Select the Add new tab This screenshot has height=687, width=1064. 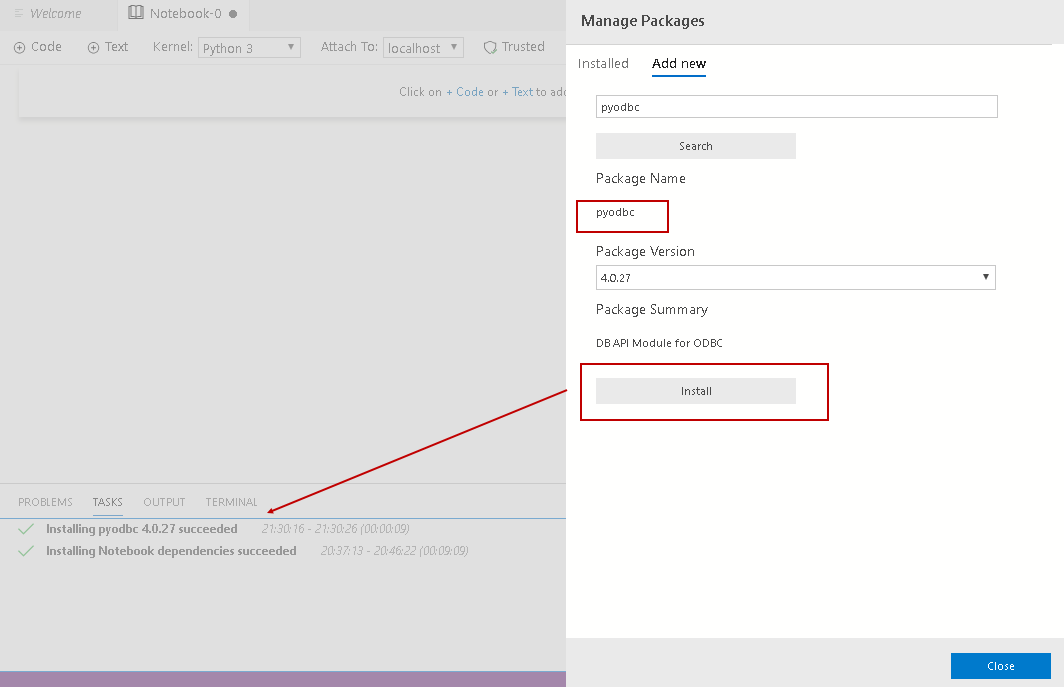tap(679, 64)
